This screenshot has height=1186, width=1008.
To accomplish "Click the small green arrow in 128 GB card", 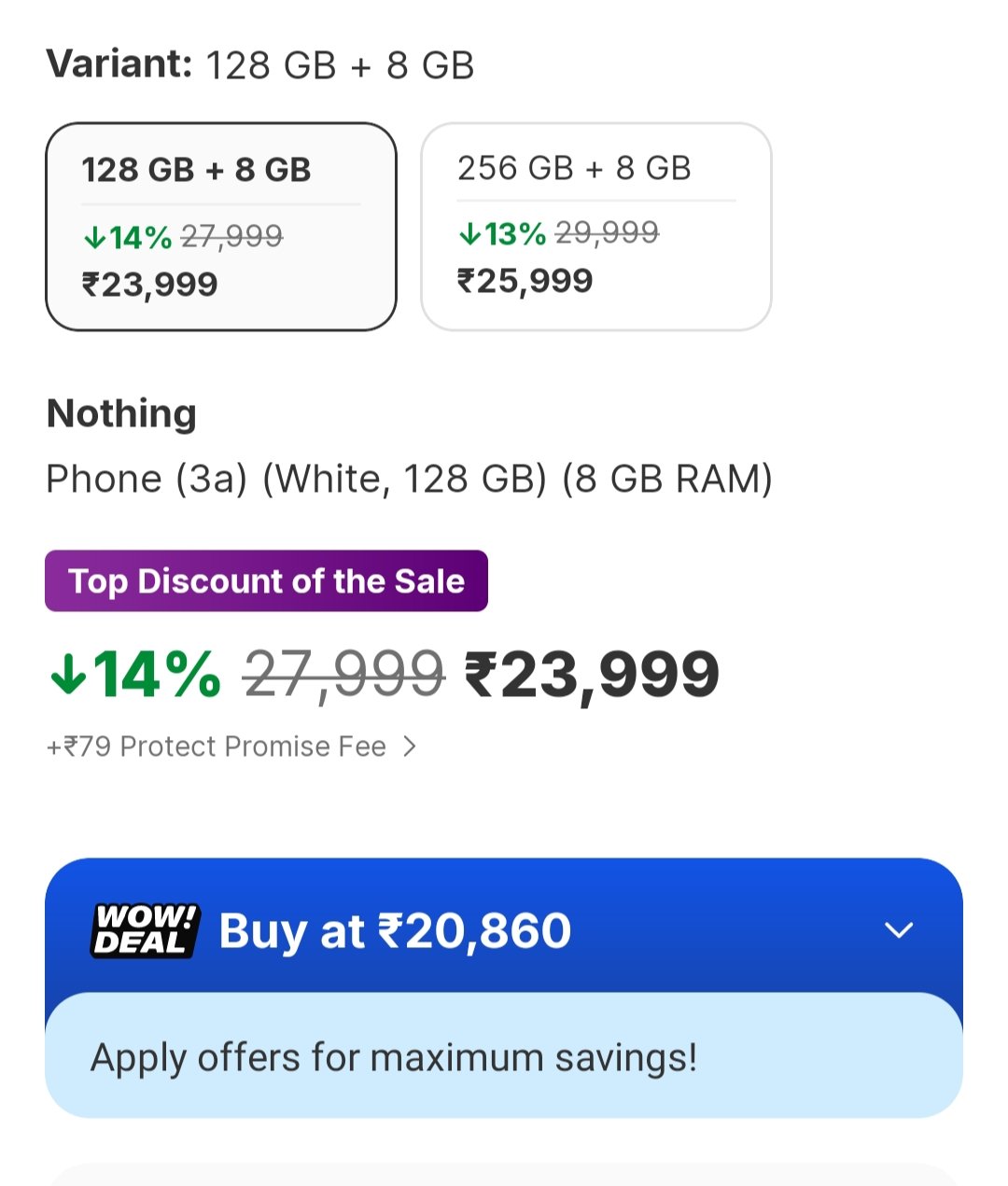I will (x=94, y=238).
